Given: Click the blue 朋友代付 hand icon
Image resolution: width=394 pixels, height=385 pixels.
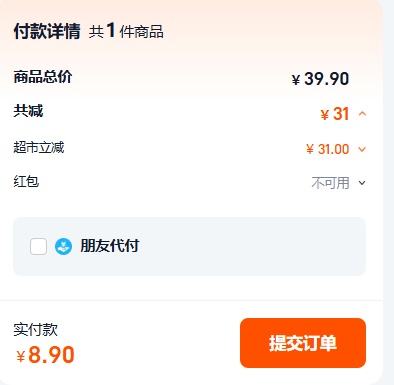Looking at the screenshot, I should pos(63,247).
